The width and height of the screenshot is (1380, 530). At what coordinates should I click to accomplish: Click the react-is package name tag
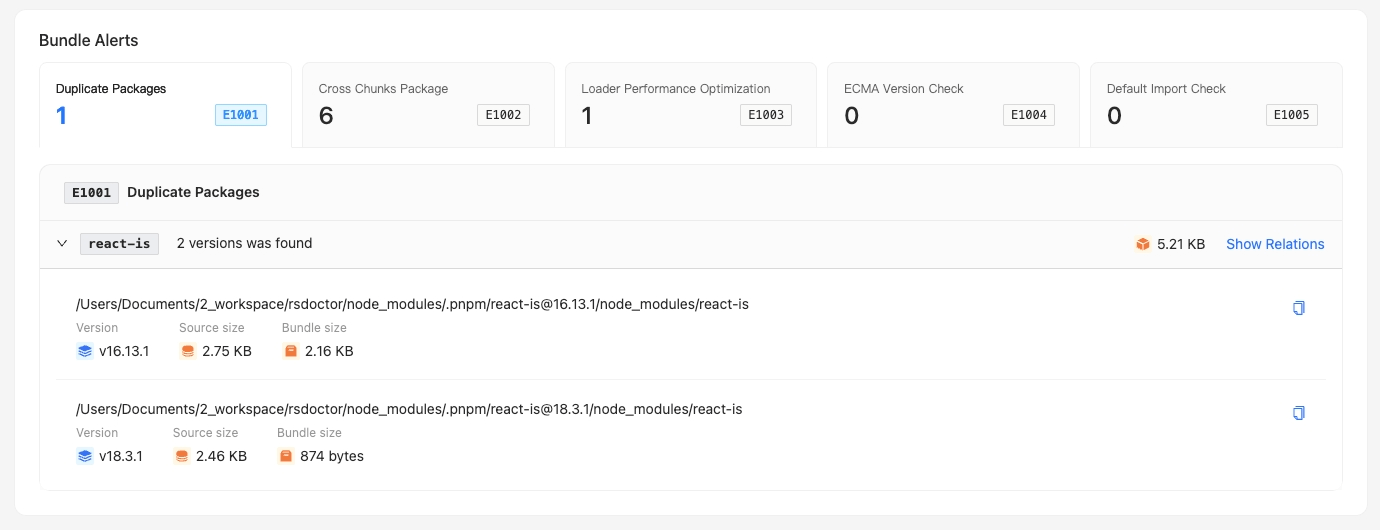119,243
